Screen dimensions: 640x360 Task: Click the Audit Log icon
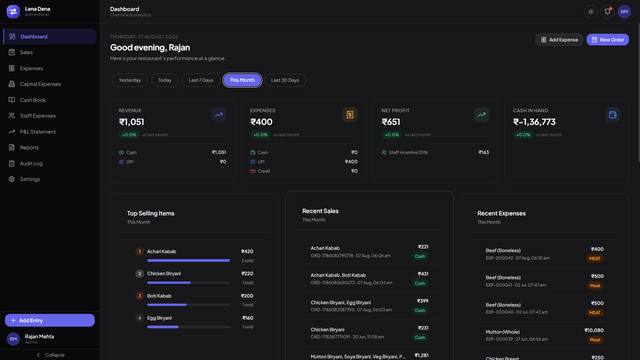(x=11, y=163)
